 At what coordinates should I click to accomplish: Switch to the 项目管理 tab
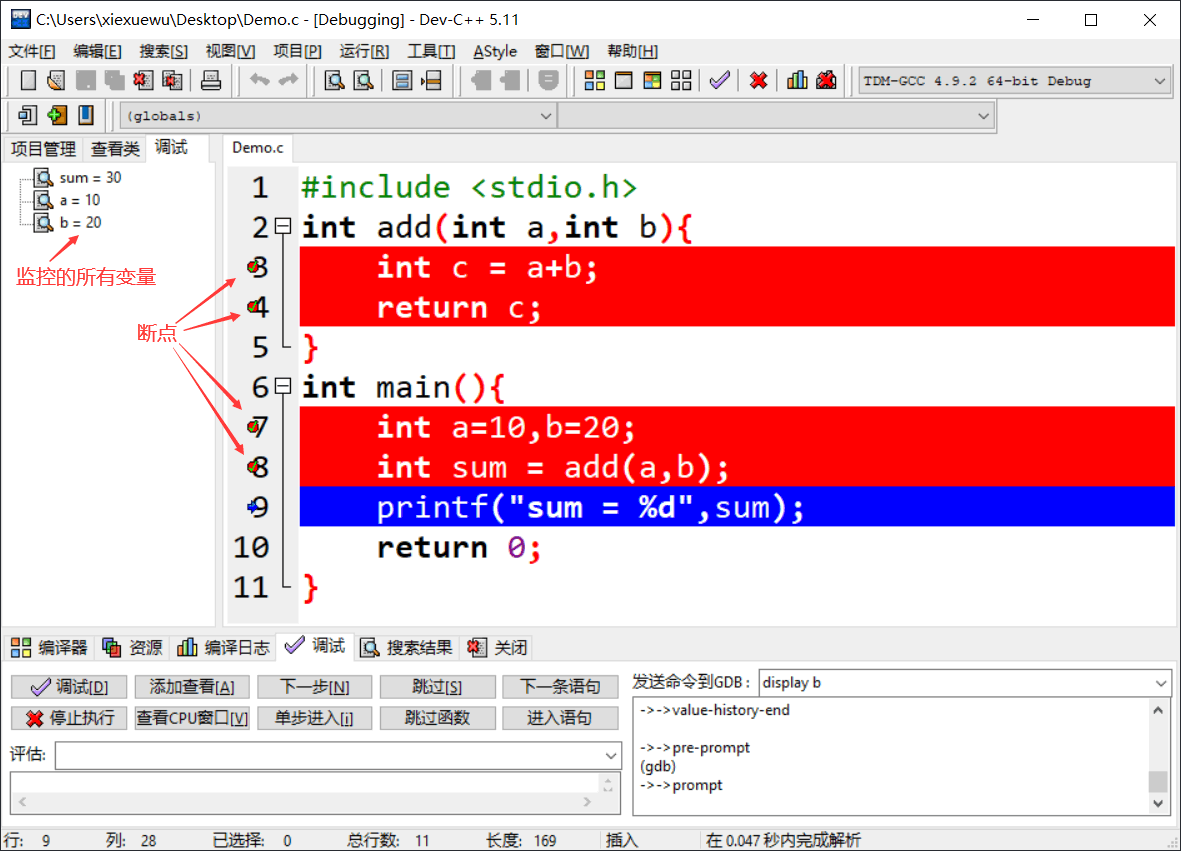[x=43, y=148]
